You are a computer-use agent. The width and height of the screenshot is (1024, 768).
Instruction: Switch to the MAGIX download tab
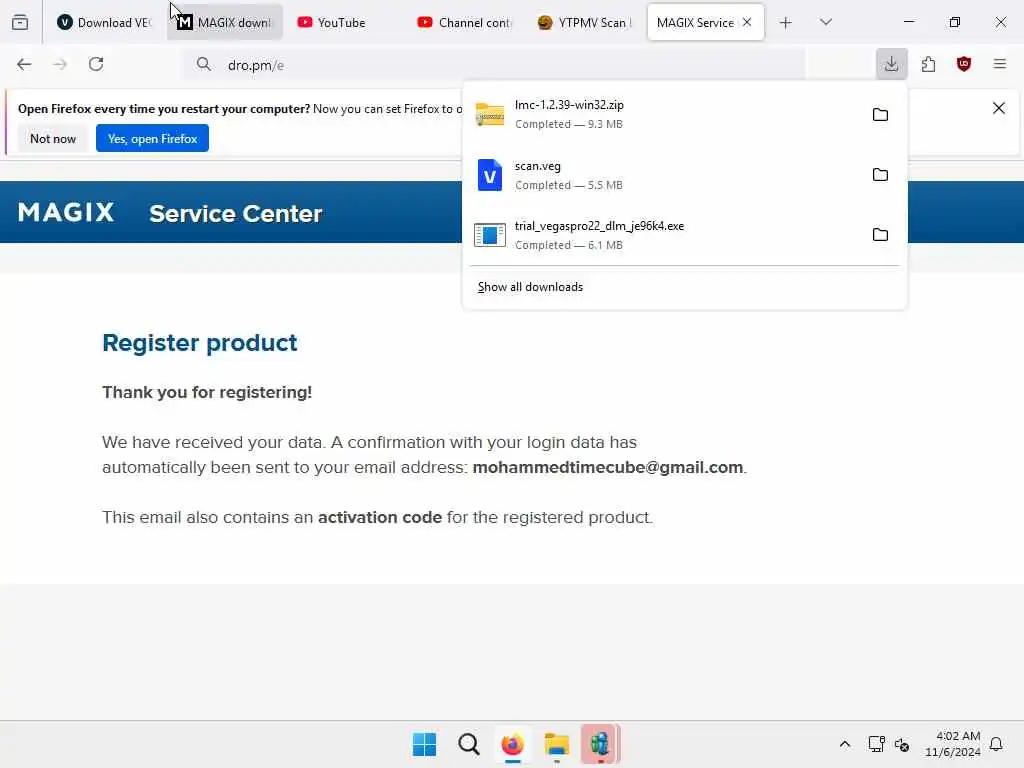pos(225,22)
